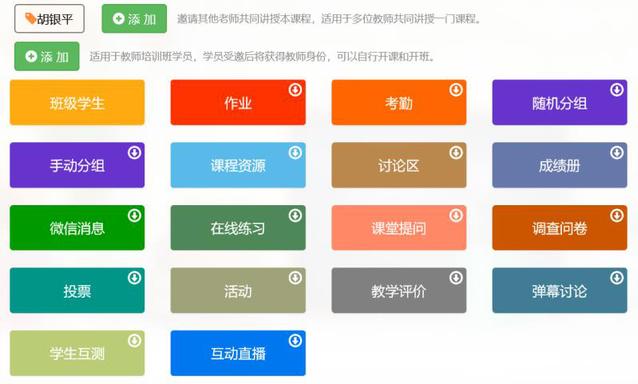
Task: Select the 在线练习 tile
Action: [x=238, y=228]
